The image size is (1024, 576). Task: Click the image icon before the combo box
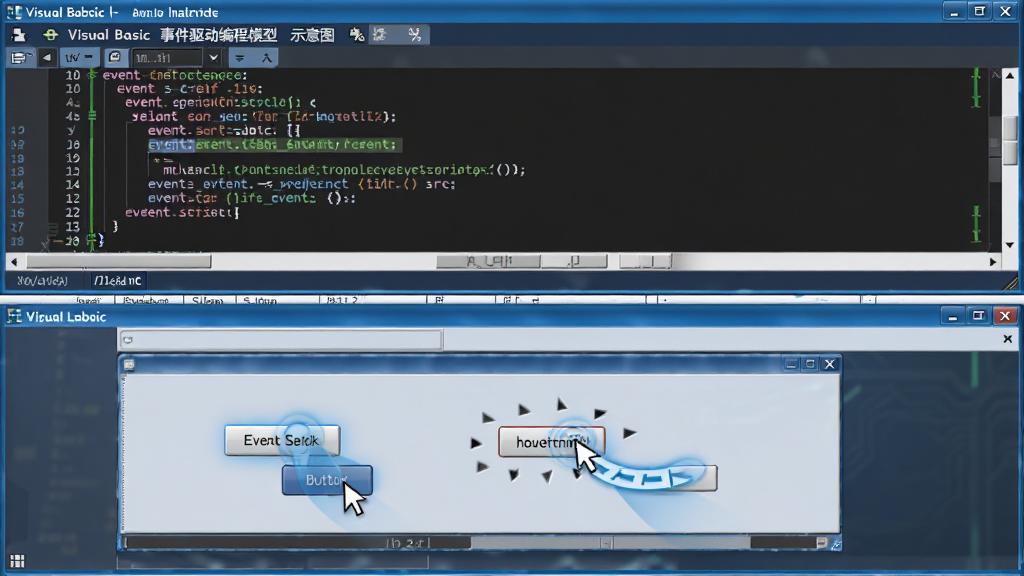114,57
